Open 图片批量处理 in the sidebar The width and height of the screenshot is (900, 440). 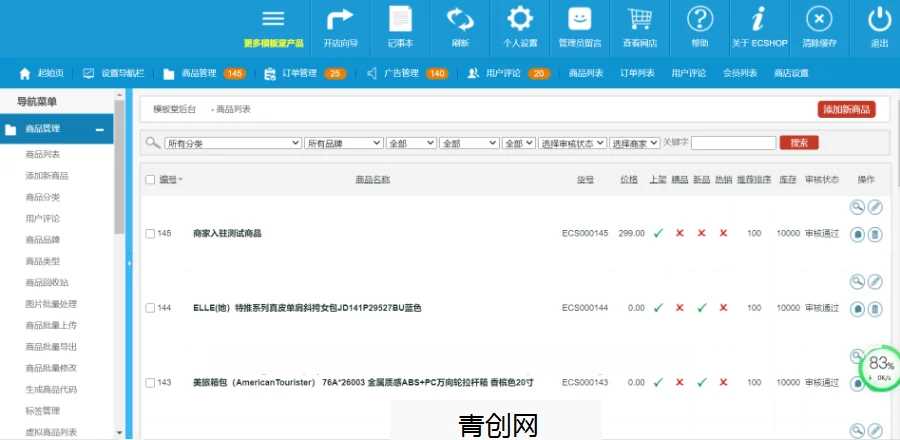coord(51,304)
